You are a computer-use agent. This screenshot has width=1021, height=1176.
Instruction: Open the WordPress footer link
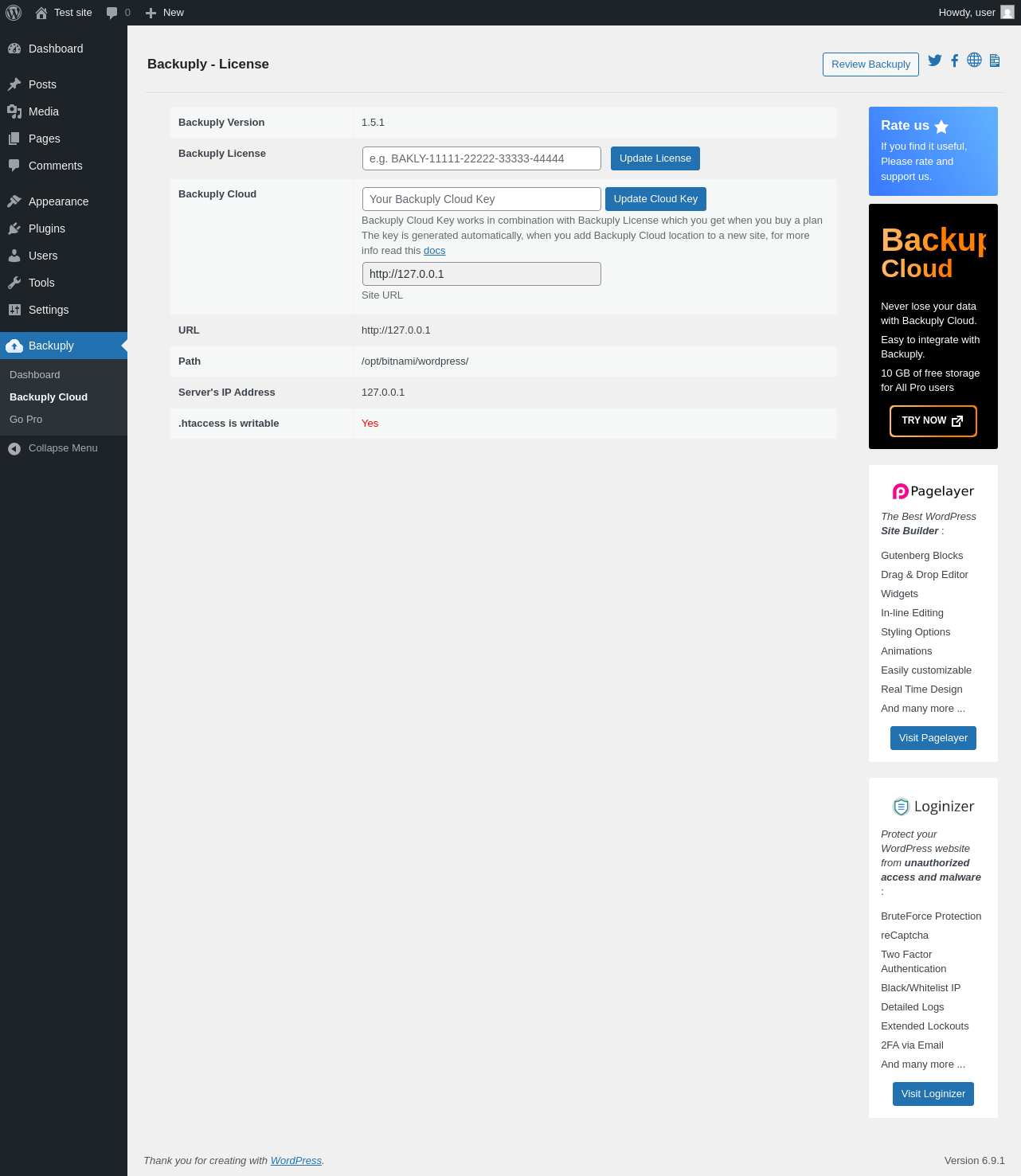(296, 1161)
